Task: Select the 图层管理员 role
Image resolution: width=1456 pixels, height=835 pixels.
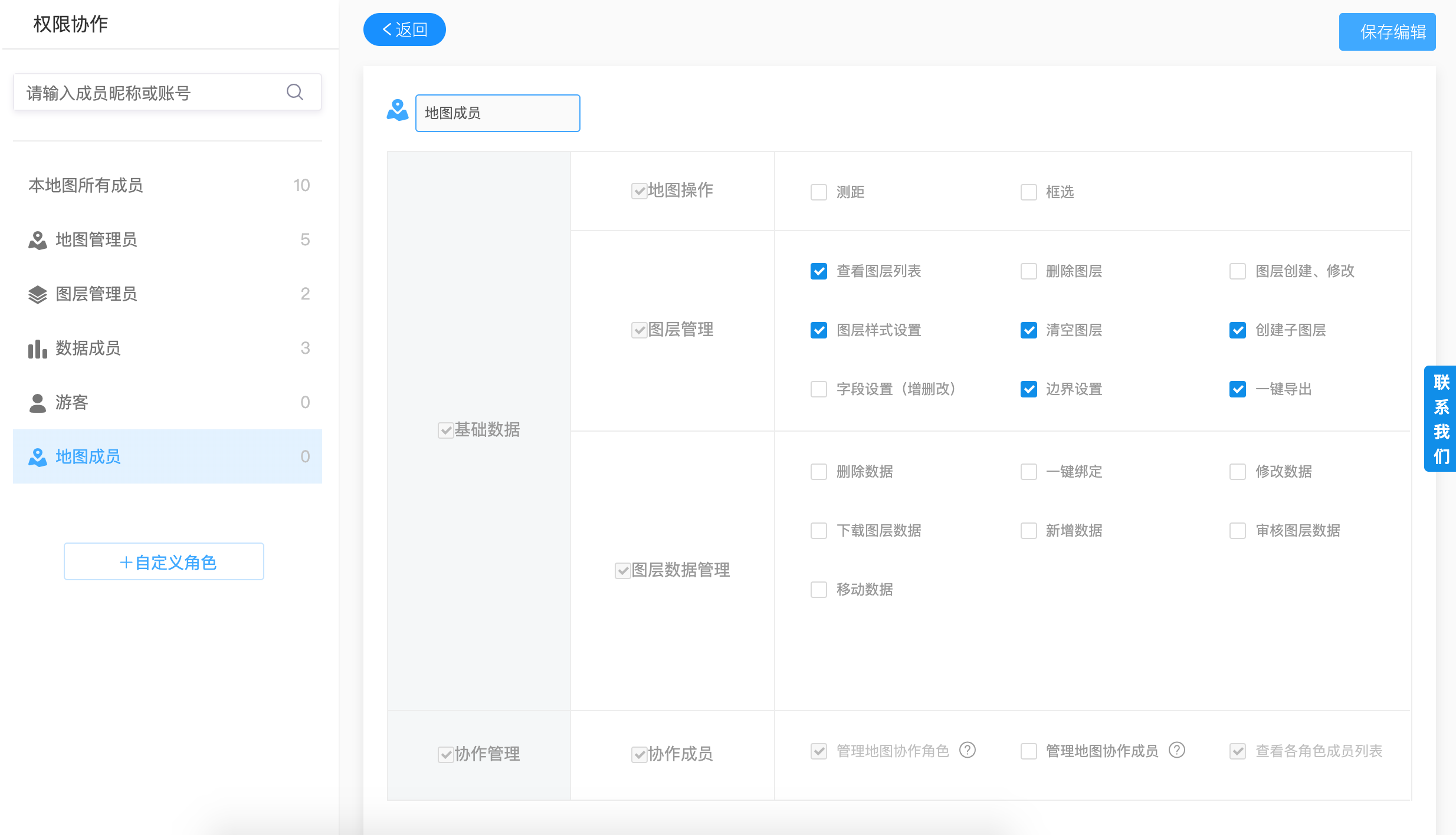Action: pyautogui.click(x=168, y=294)
